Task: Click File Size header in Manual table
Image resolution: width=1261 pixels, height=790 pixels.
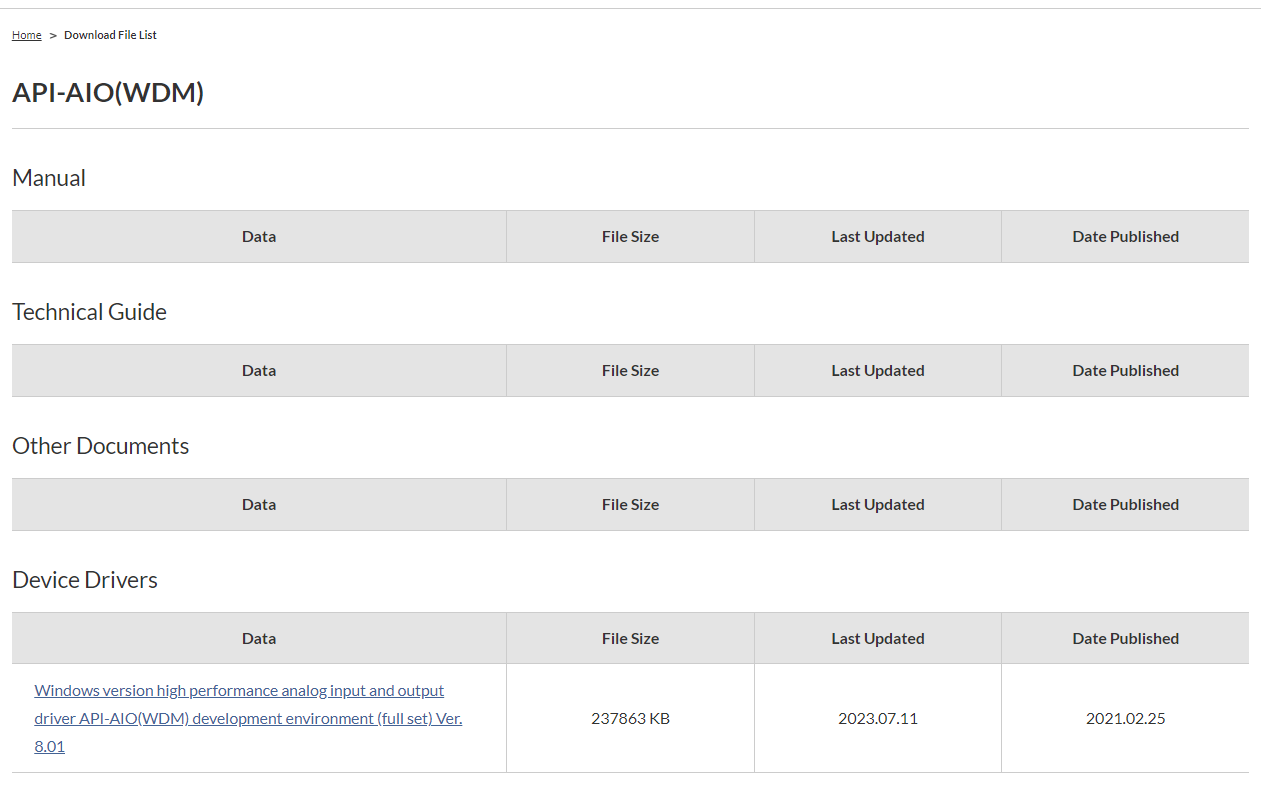Action: pos(630,237)
